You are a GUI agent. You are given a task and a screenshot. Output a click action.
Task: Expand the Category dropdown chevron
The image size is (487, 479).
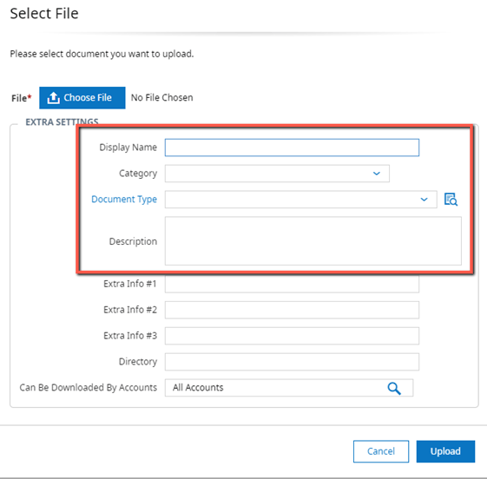(377, 173)
